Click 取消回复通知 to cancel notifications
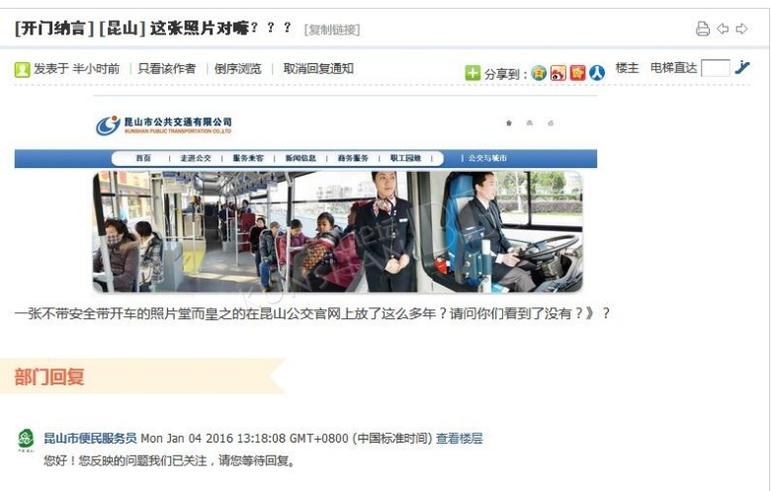The width and height of the screenshot is (771, 491). click(x=318, y=68)
